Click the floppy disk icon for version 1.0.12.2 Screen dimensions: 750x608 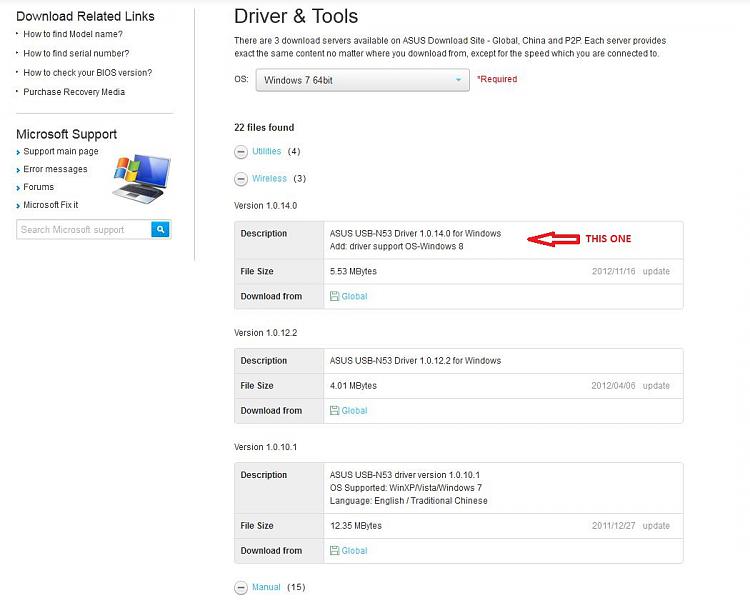click(334, 410)
